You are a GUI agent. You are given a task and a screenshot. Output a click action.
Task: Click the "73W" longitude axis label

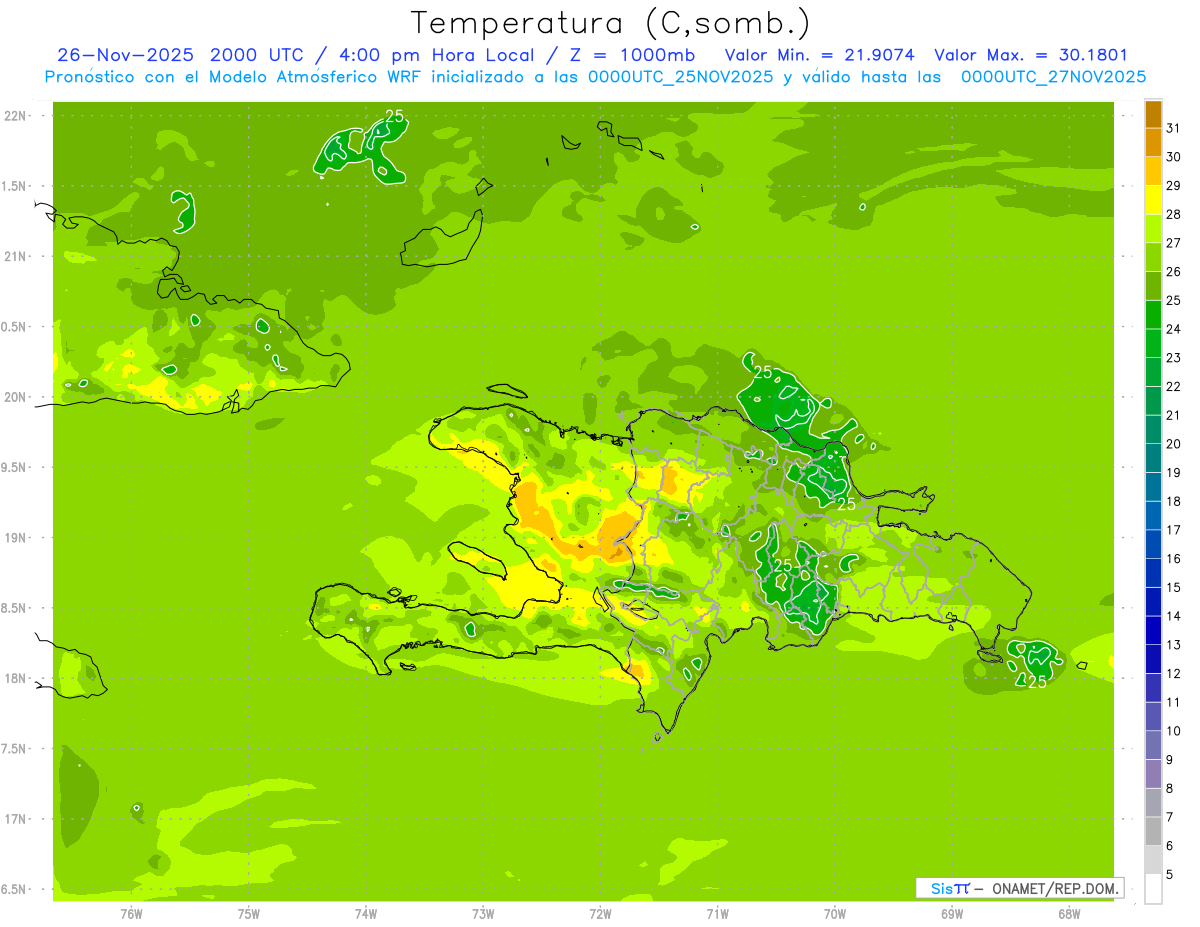pos(483,914)
